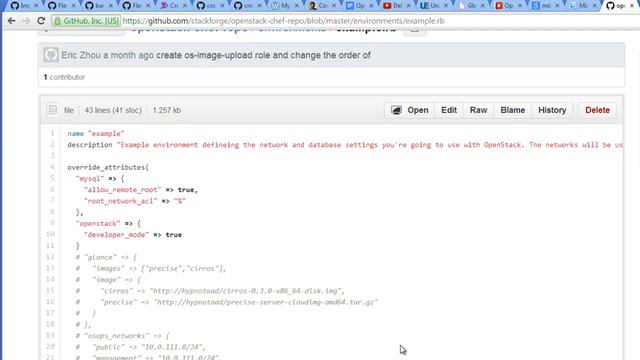640x360 pixels.
Task: Close the 'mil' tab
Action: [558, 6]
